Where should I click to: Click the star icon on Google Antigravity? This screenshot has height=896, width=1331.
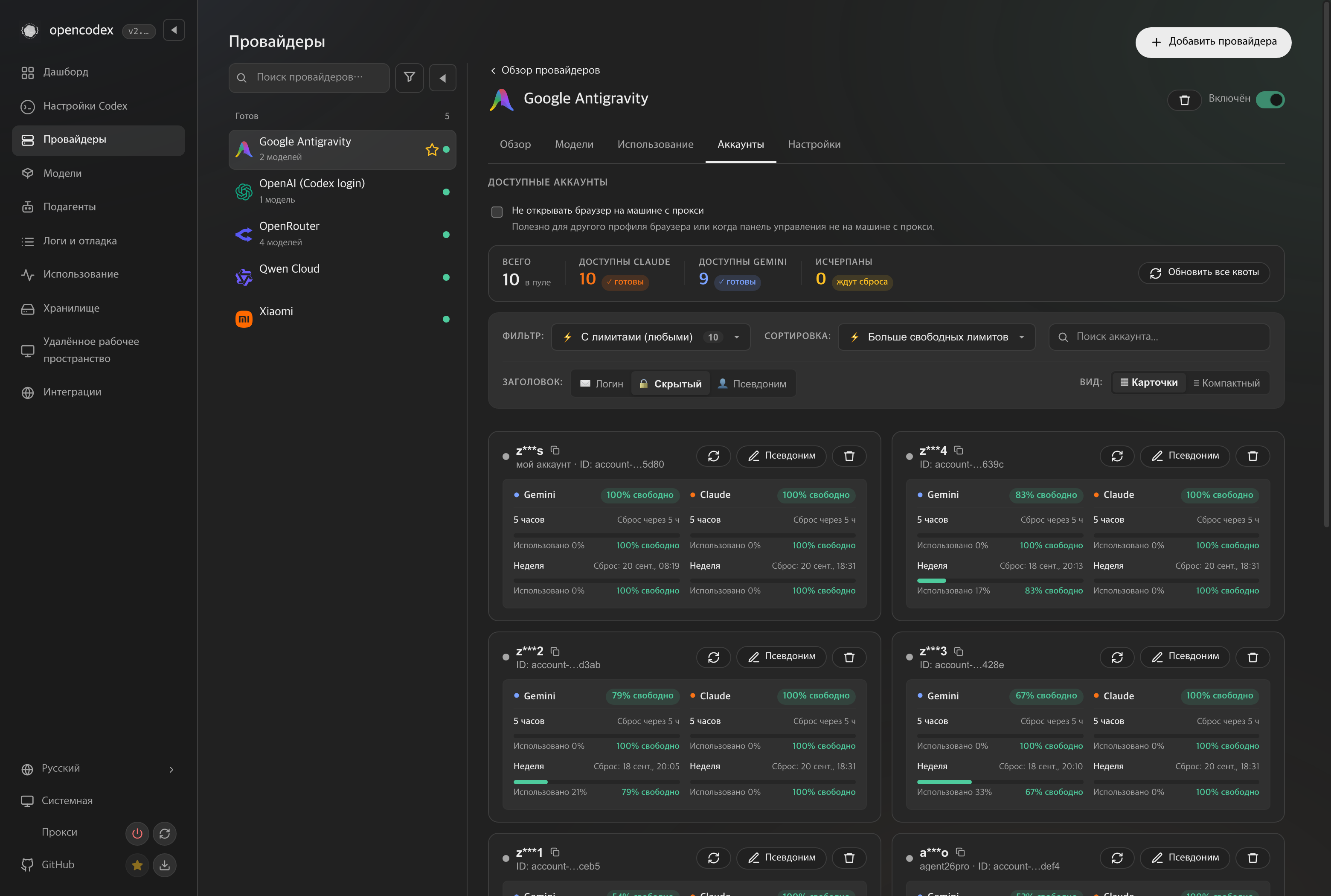point(431,150)
